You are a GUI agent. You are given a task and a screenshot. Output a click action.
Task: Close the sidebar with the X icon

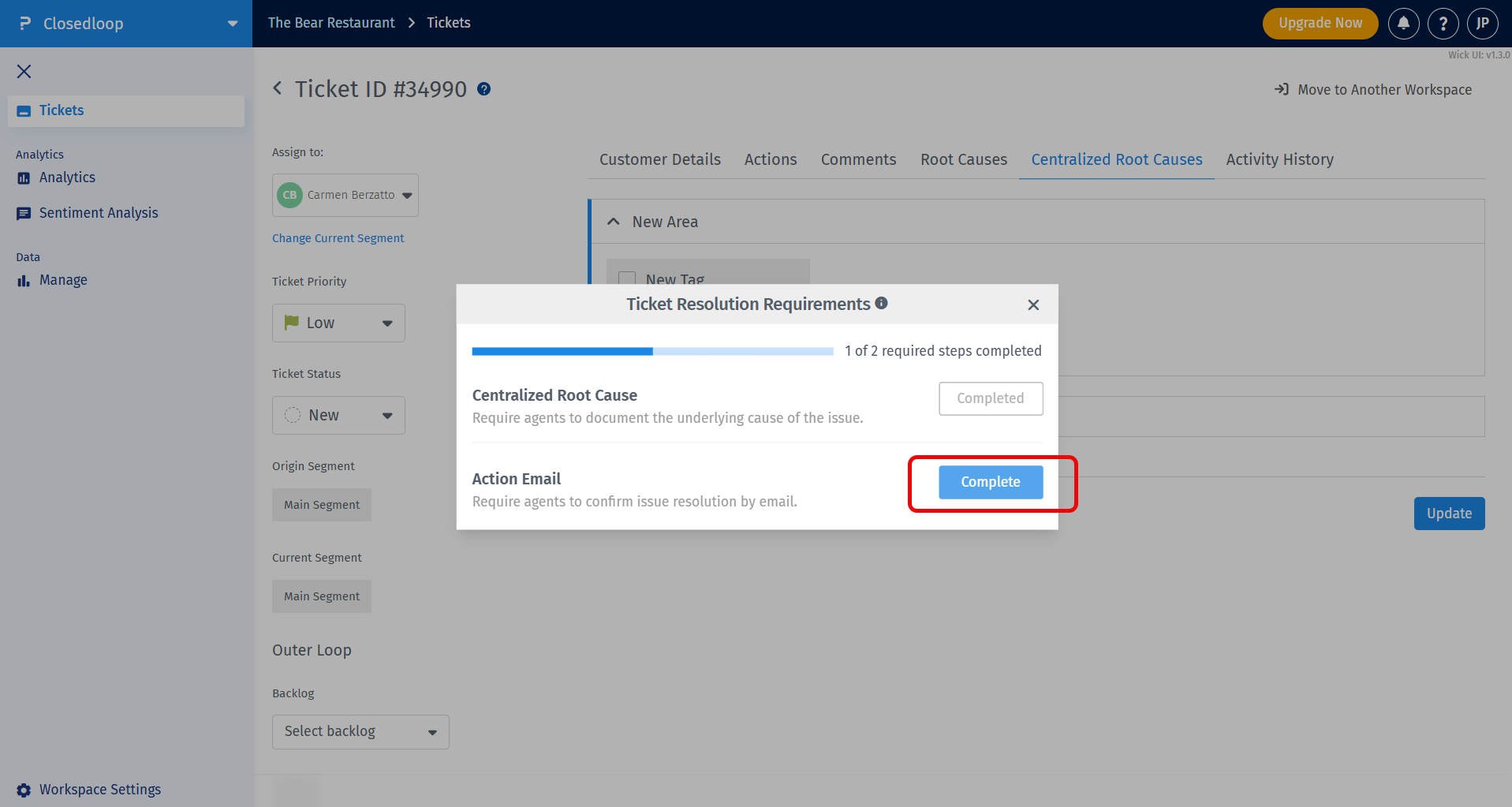[24, 72]
